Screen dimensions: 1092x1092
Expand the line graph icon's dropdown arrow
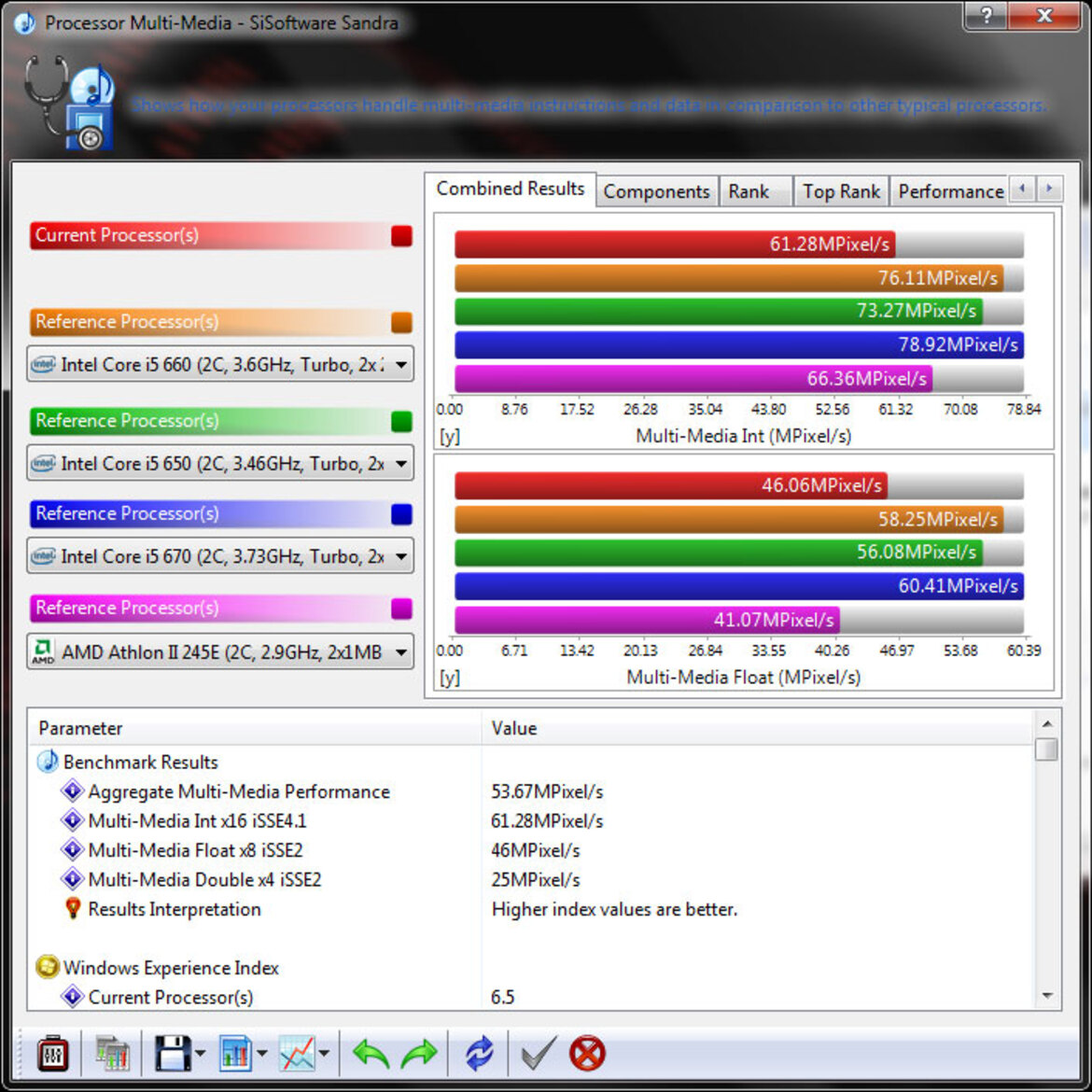(324, 1053)
